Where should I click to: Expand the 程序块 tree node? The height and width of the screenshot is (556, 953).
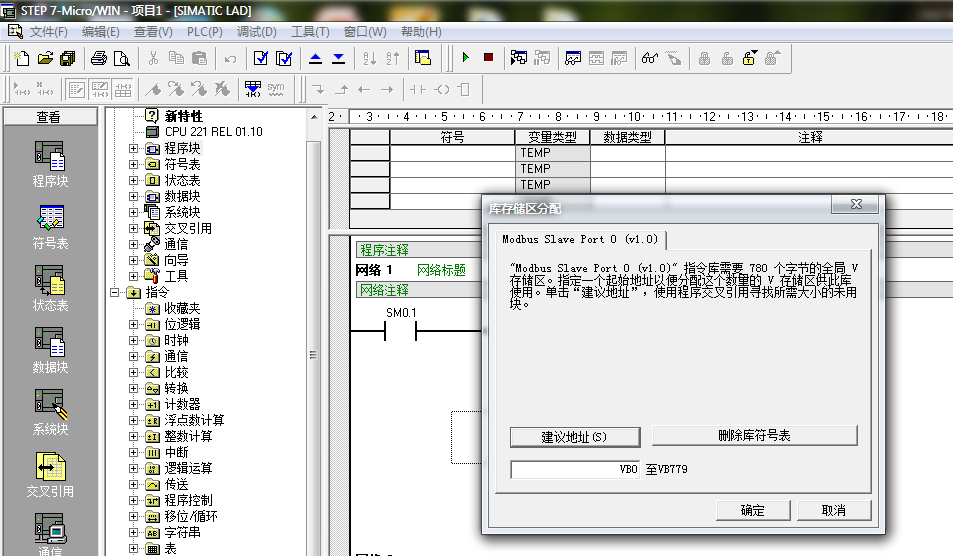pos(134,149)
